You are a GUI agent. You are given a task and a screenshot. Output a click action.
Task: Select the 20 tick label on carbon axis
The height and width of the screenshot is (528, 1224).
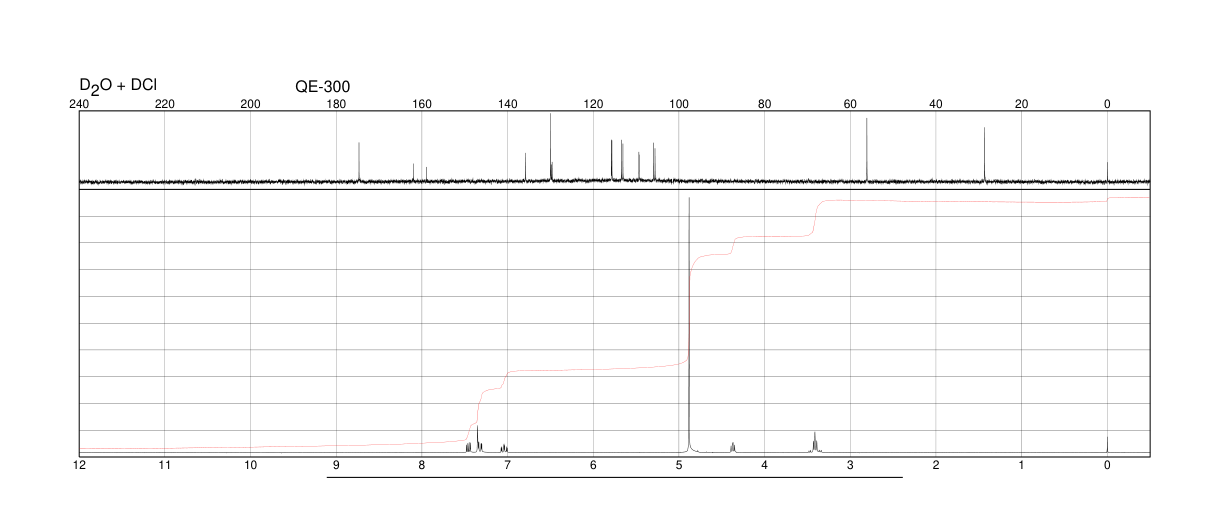pyautogui.click(x=1021, y=104)
